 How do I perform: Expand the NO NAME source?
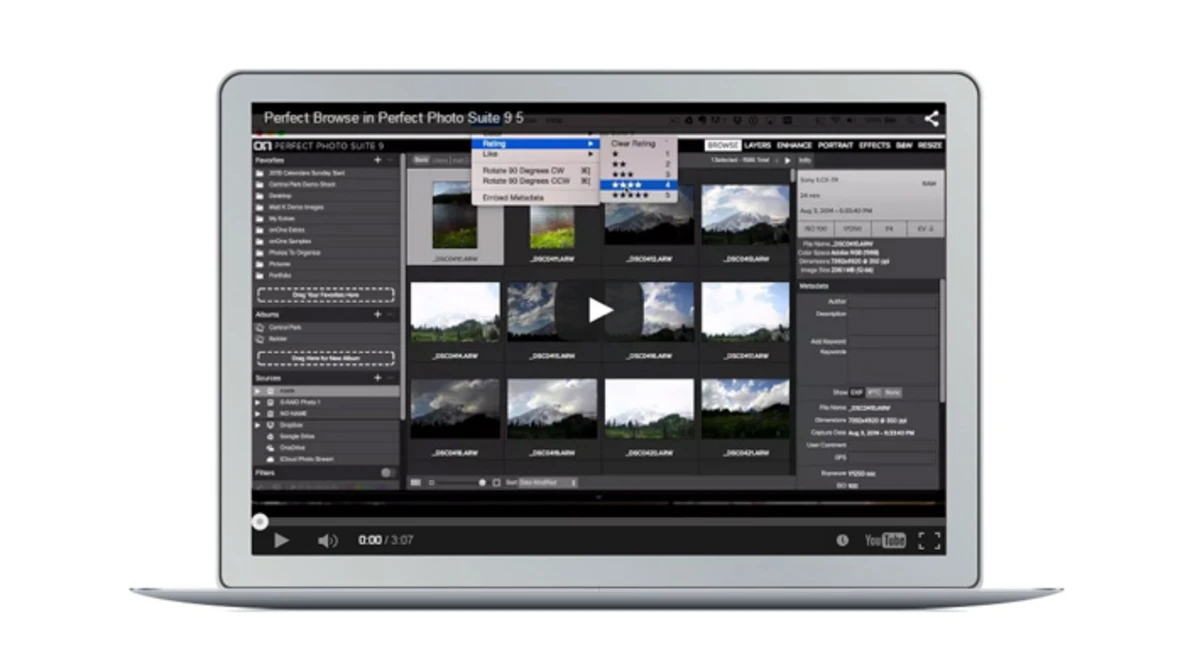pyautogui.click(x=258, y=414)
